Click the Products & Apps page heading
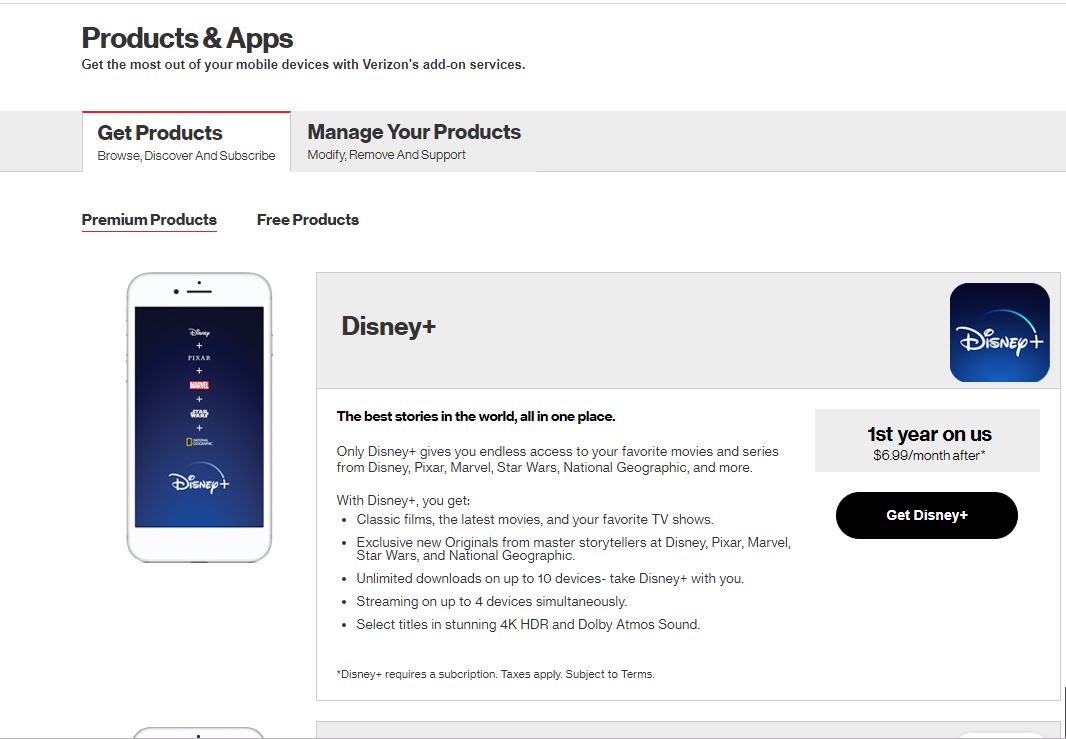 click(186, 38)
